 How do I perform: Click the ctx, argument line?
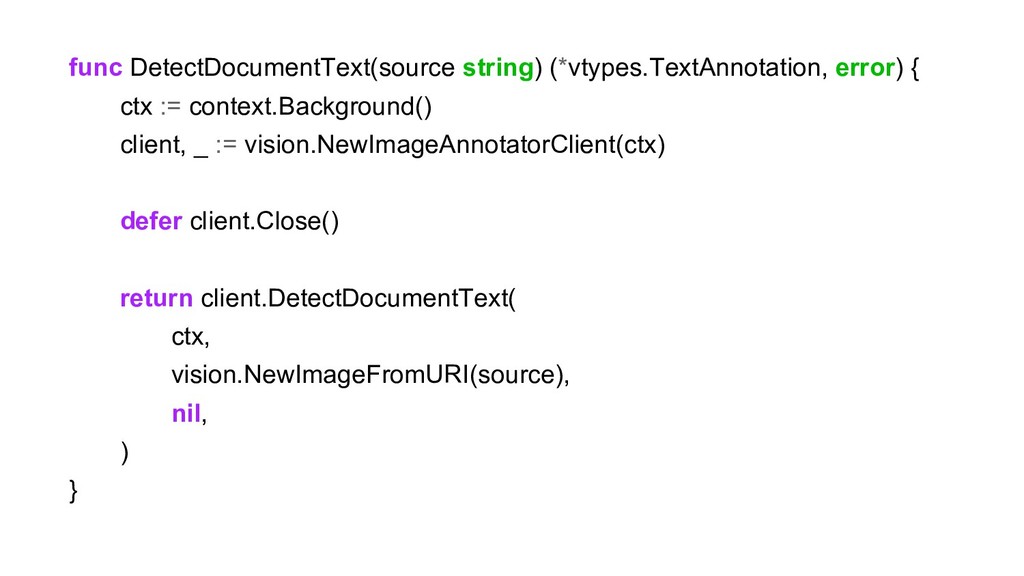pos(190,337)
